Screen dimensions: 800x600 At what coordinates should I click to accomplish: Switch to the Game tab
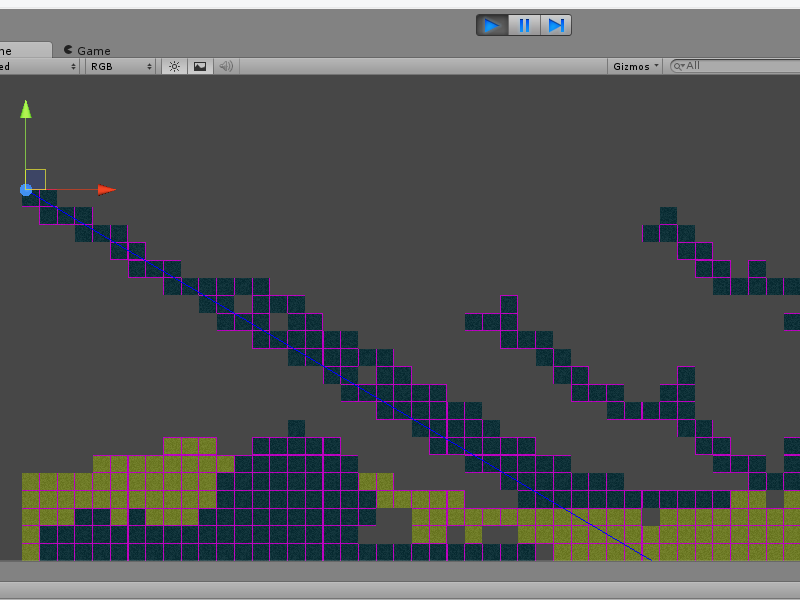coord(87,51)
